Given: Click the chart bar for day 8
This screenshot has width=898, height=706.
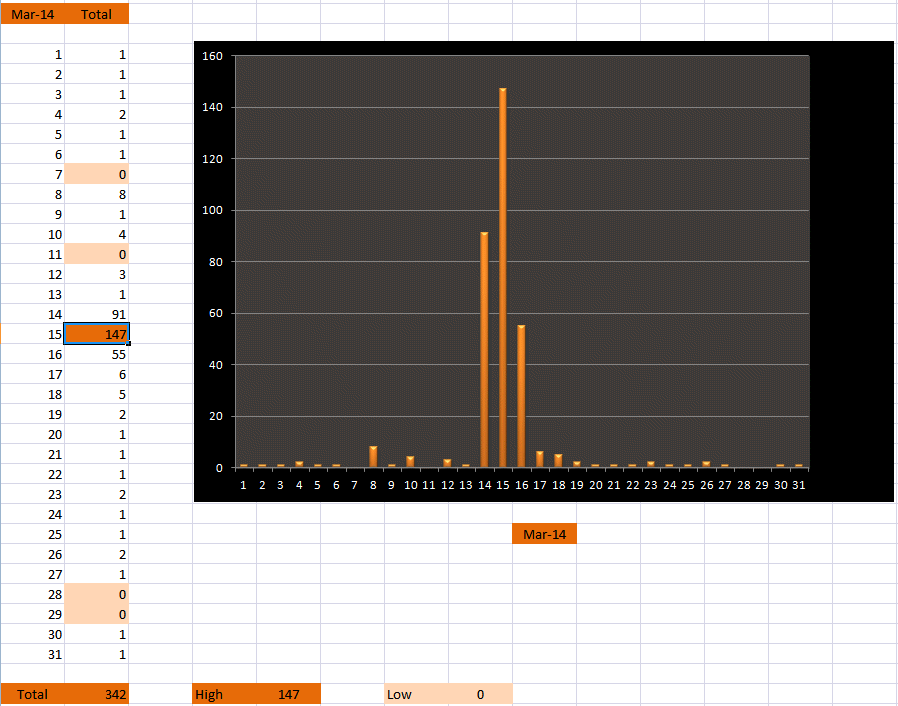Looking at the screenshot, I should (373, 457).
